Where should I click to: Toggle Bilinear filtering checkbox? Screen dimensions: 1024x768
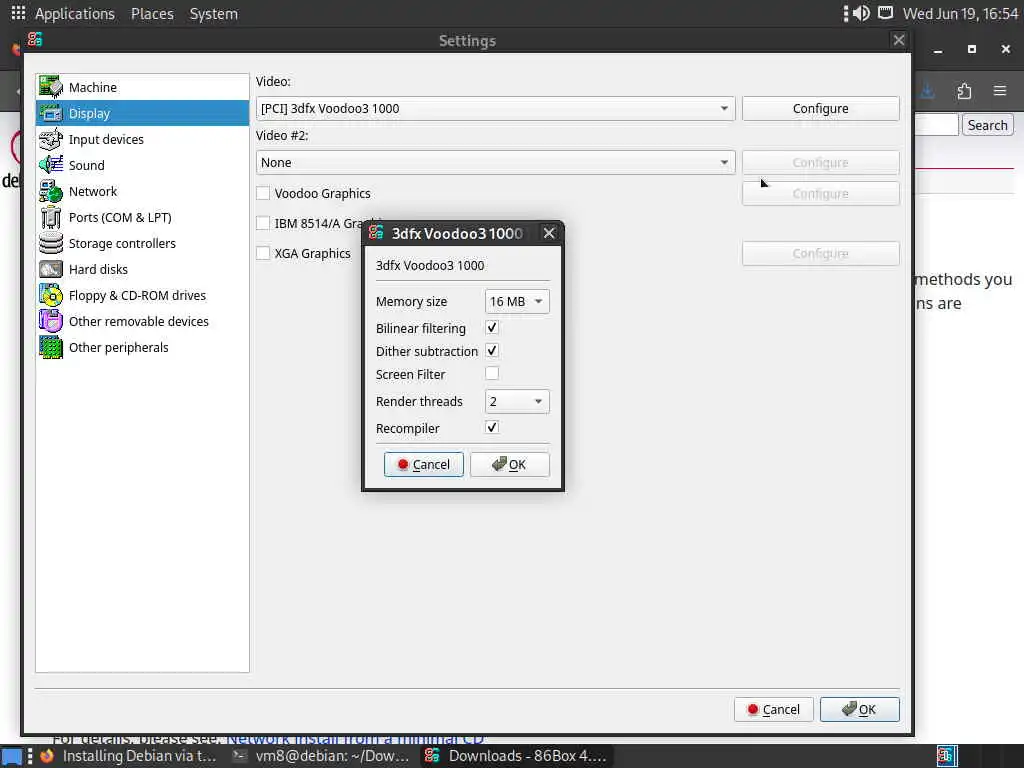(492, 328)
